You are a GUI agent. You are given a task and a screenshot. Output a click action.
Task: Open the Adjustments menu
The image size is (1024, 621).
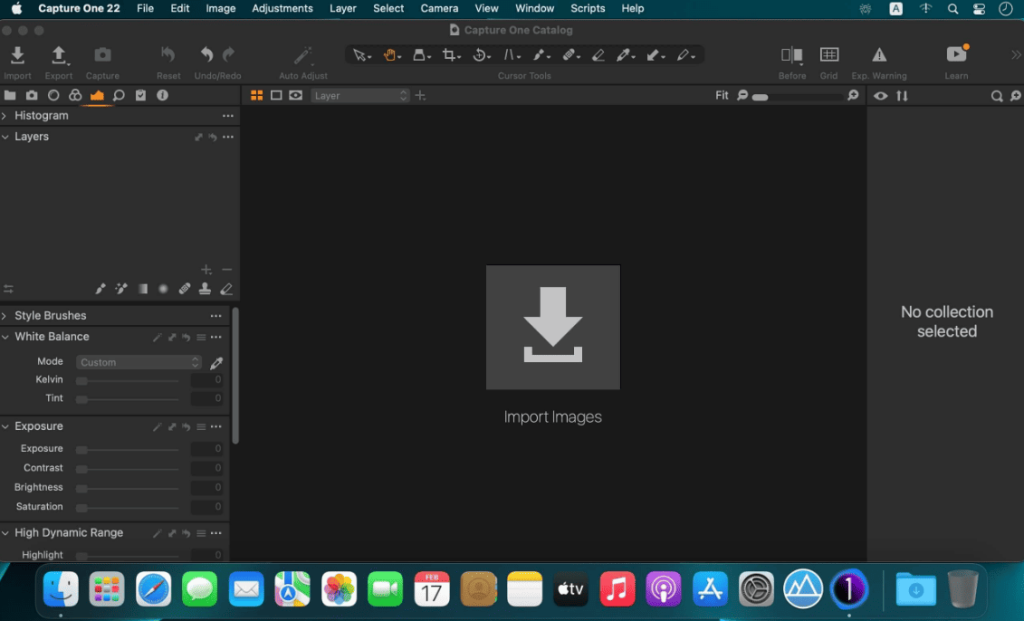282,8
